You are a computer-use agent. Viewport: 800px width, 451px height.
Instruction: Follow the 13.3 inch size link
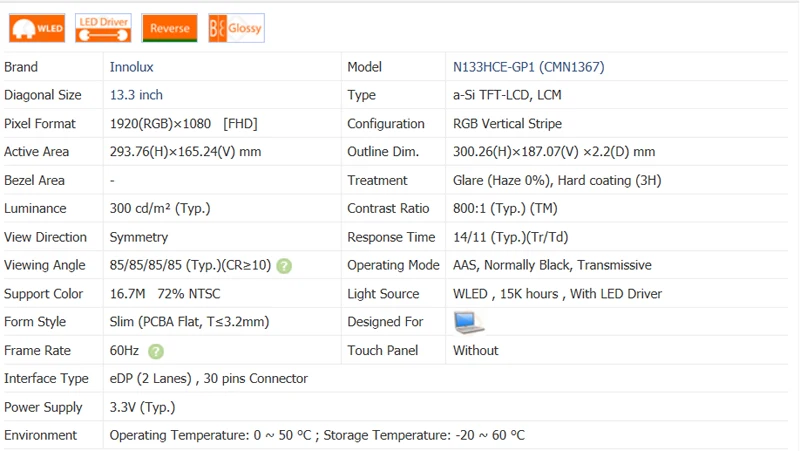(x=136, y=95)
